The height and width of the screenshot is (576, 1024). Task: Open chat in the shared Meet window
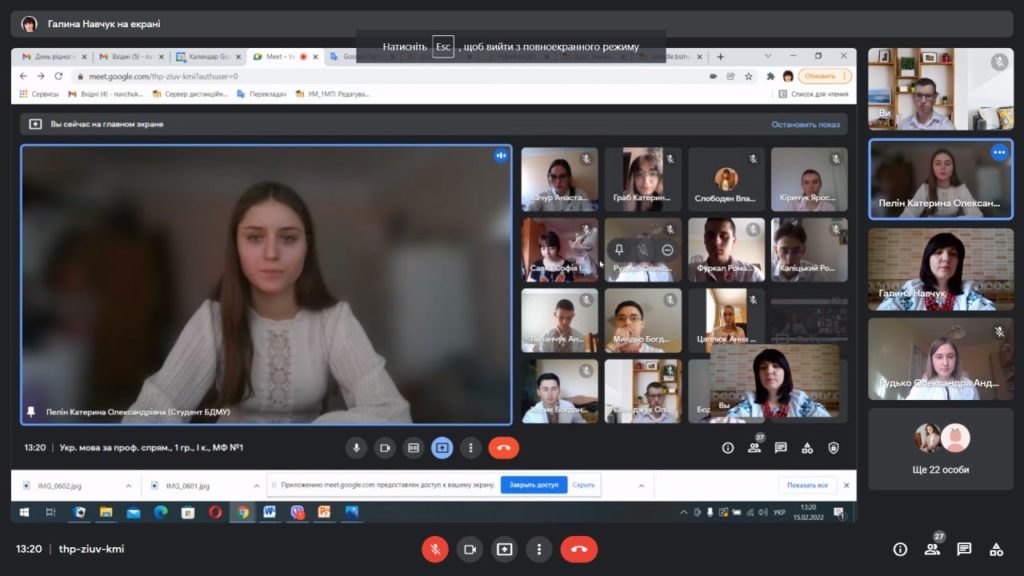pos(780,448)
